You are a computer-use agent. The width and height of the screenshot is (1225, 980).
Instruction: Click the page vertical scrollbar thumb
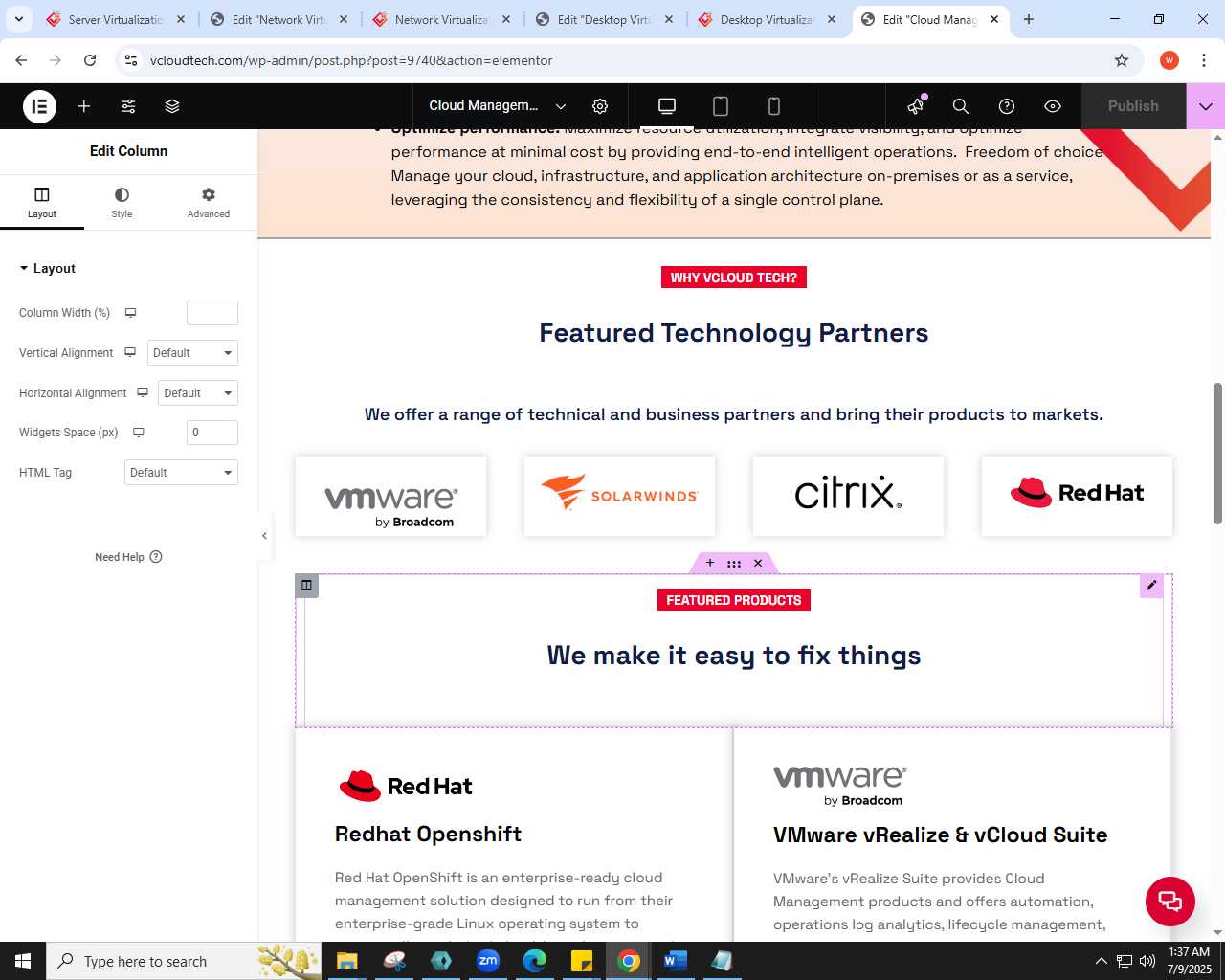1217,454
